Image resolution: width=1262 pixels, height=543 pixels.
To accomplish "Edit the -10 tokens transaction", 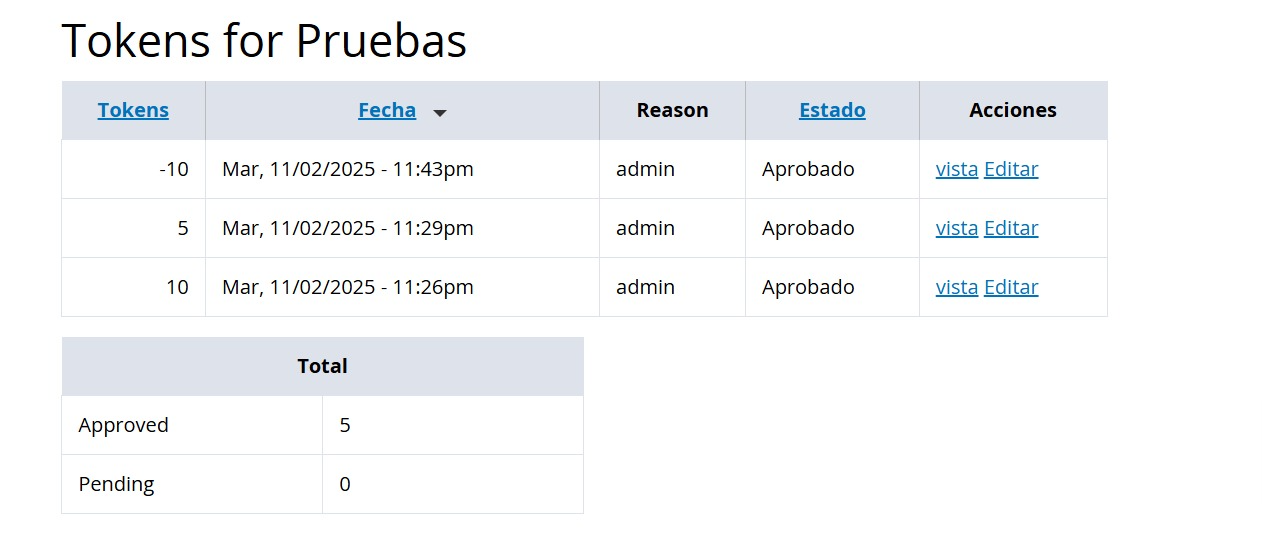I will pyautogui.click(x=1011, y=170).
